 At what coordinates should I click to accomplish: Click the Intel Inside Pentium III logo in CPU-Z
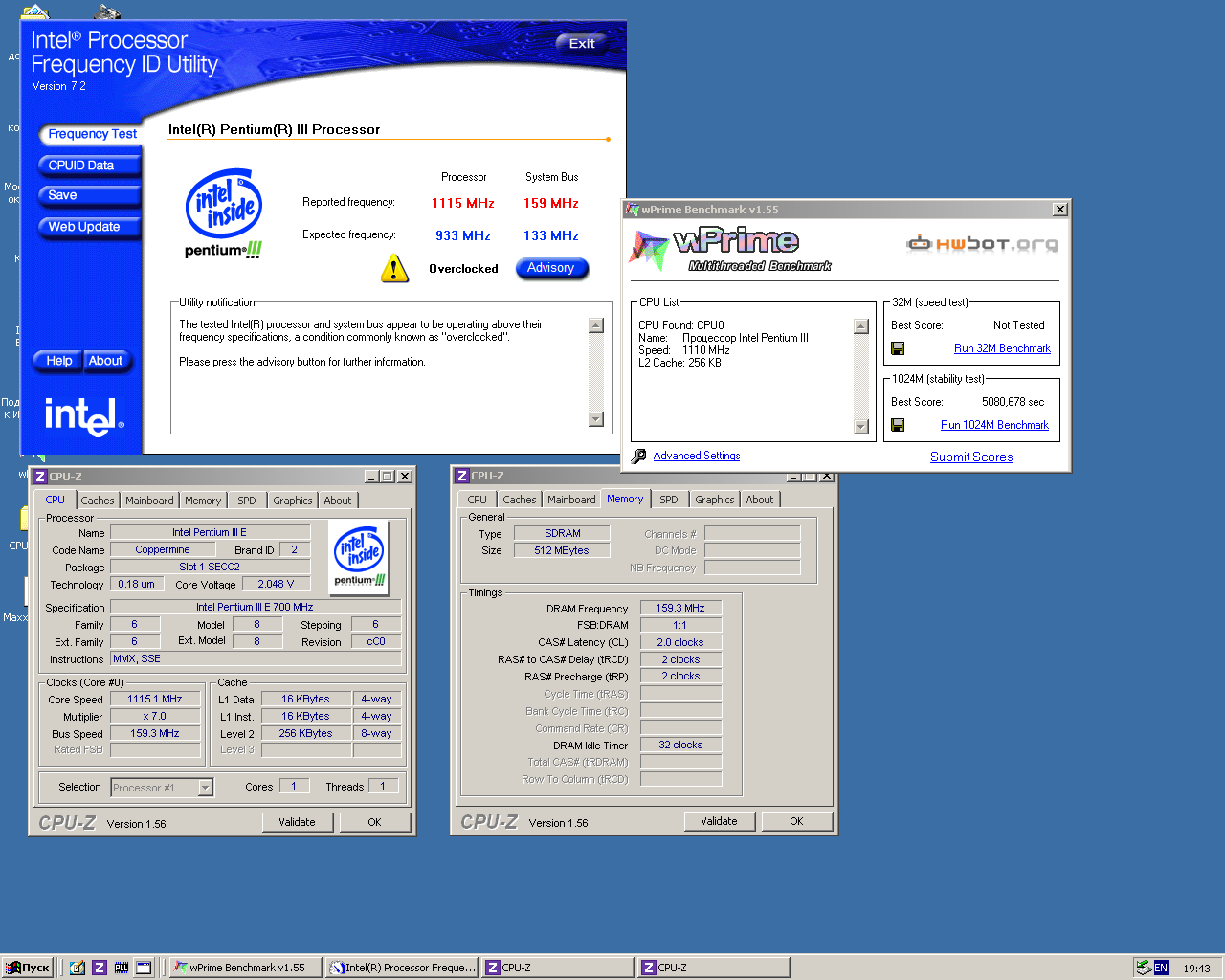(x=359, y=557)
